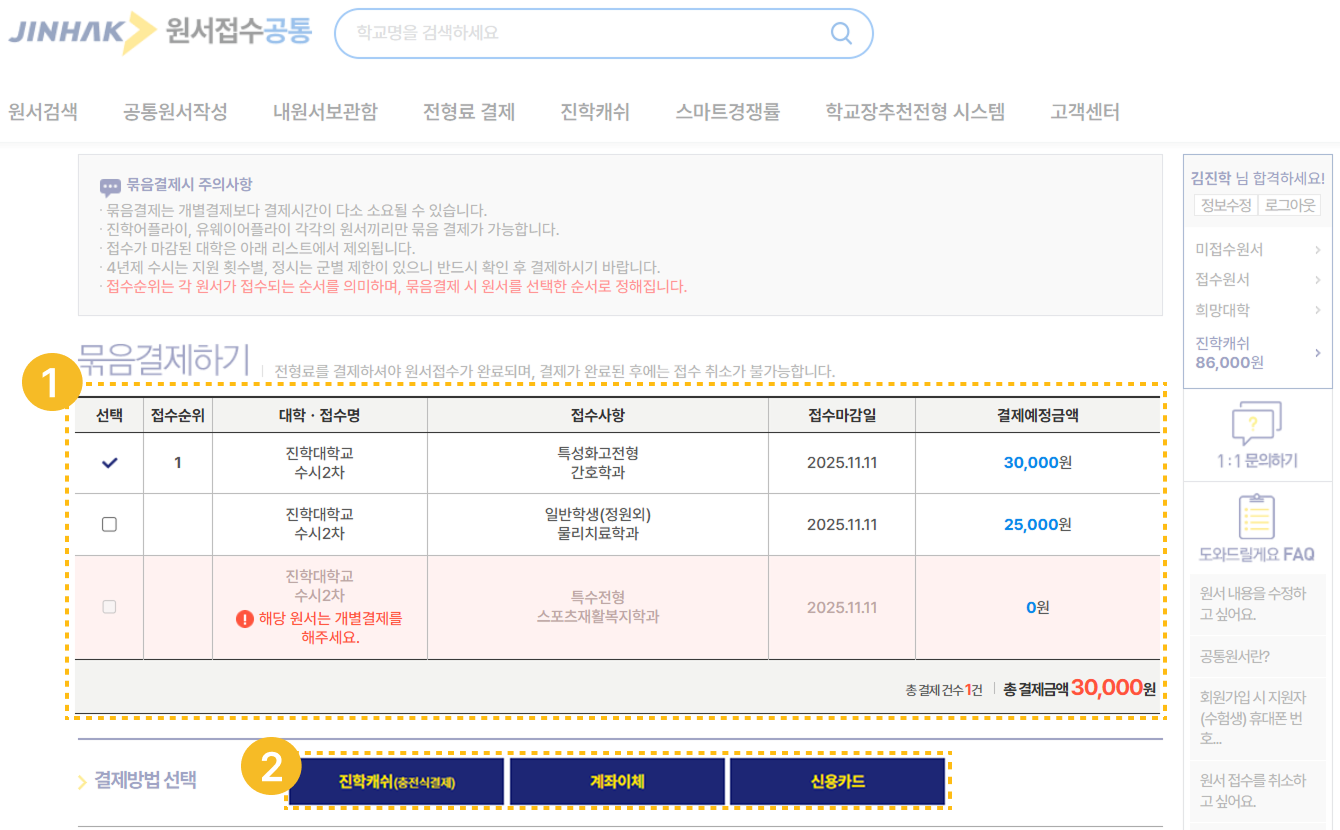This screenshot has width=1340, height=830.
Task: Open the 원서검색 menu
Action: tap(43, 112)
